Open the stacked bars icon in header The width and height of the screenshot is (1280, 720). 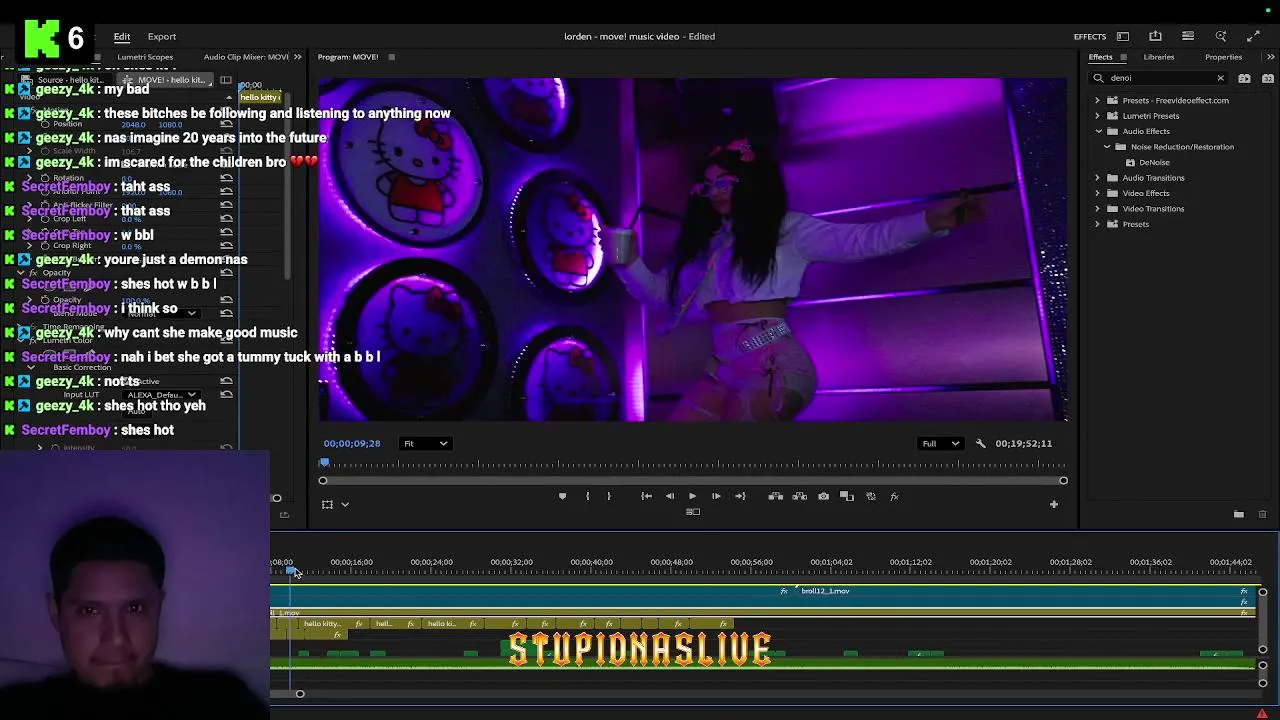click(1188, 36)
